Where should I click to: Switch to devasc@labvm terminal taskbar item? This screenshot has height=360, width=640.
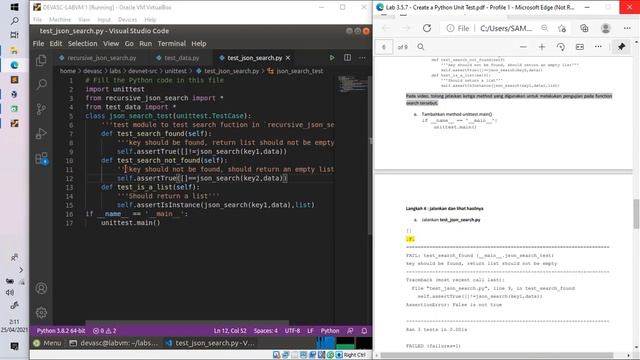coord(113,343)
